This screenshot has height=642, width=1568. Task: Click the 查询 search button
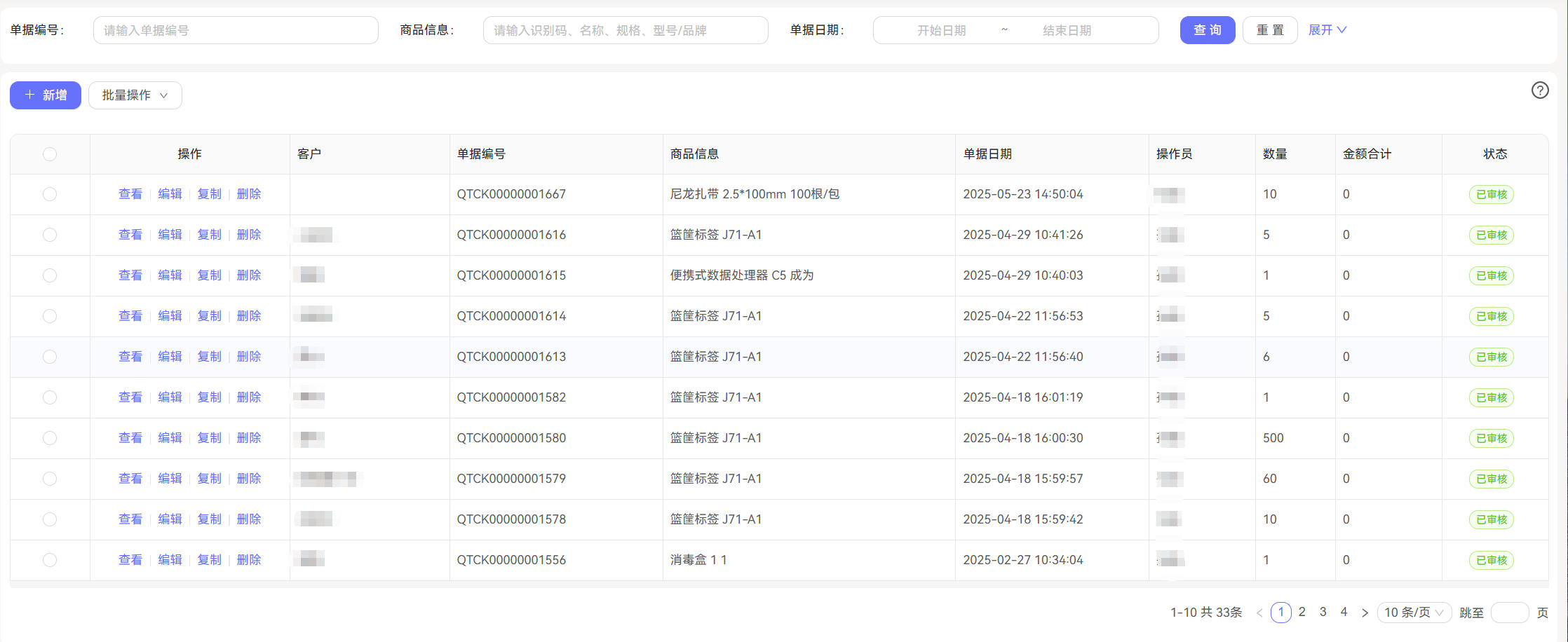point(1207,30)
